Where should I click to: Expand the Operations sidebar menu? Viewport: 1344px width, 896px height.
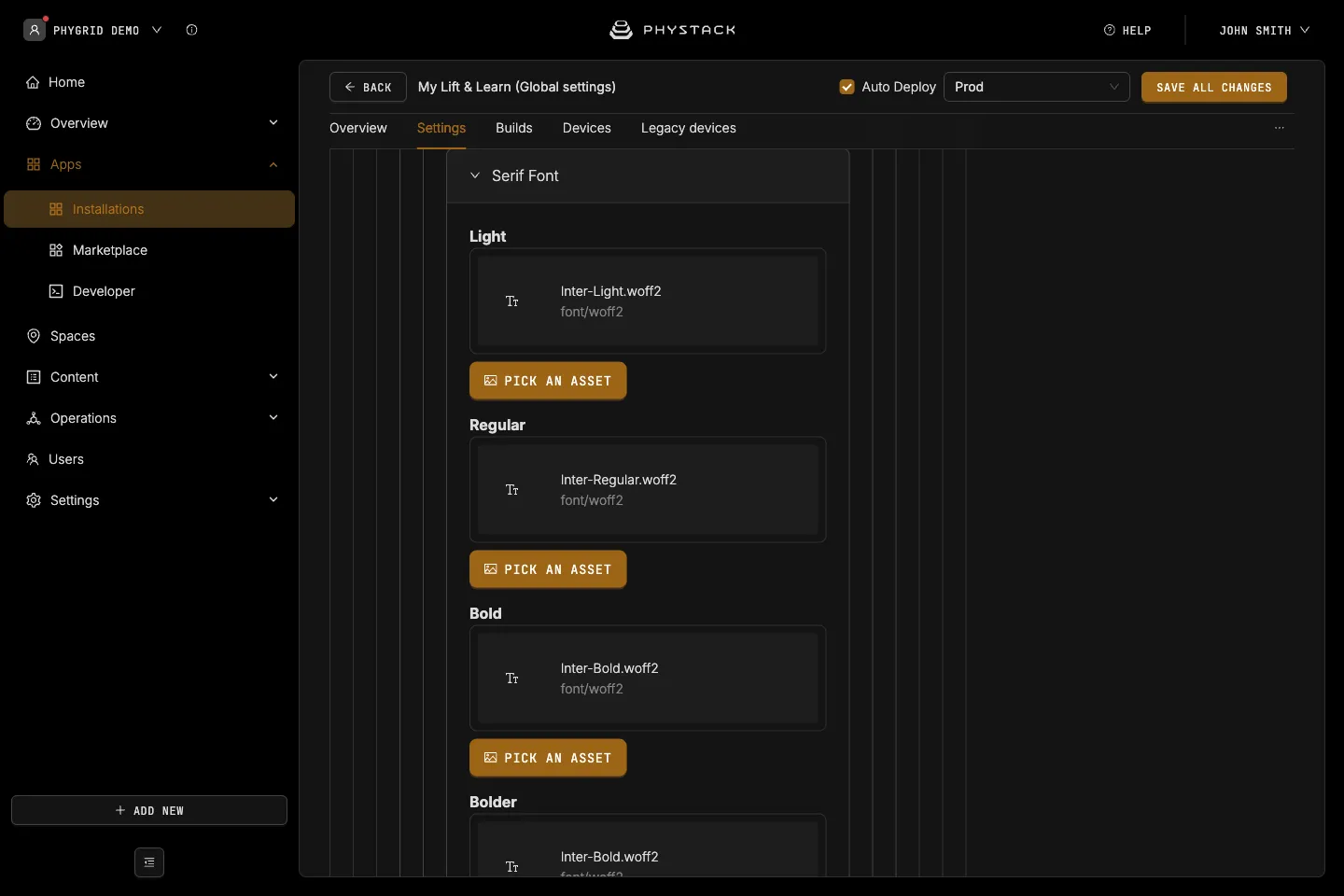point(273,418)
